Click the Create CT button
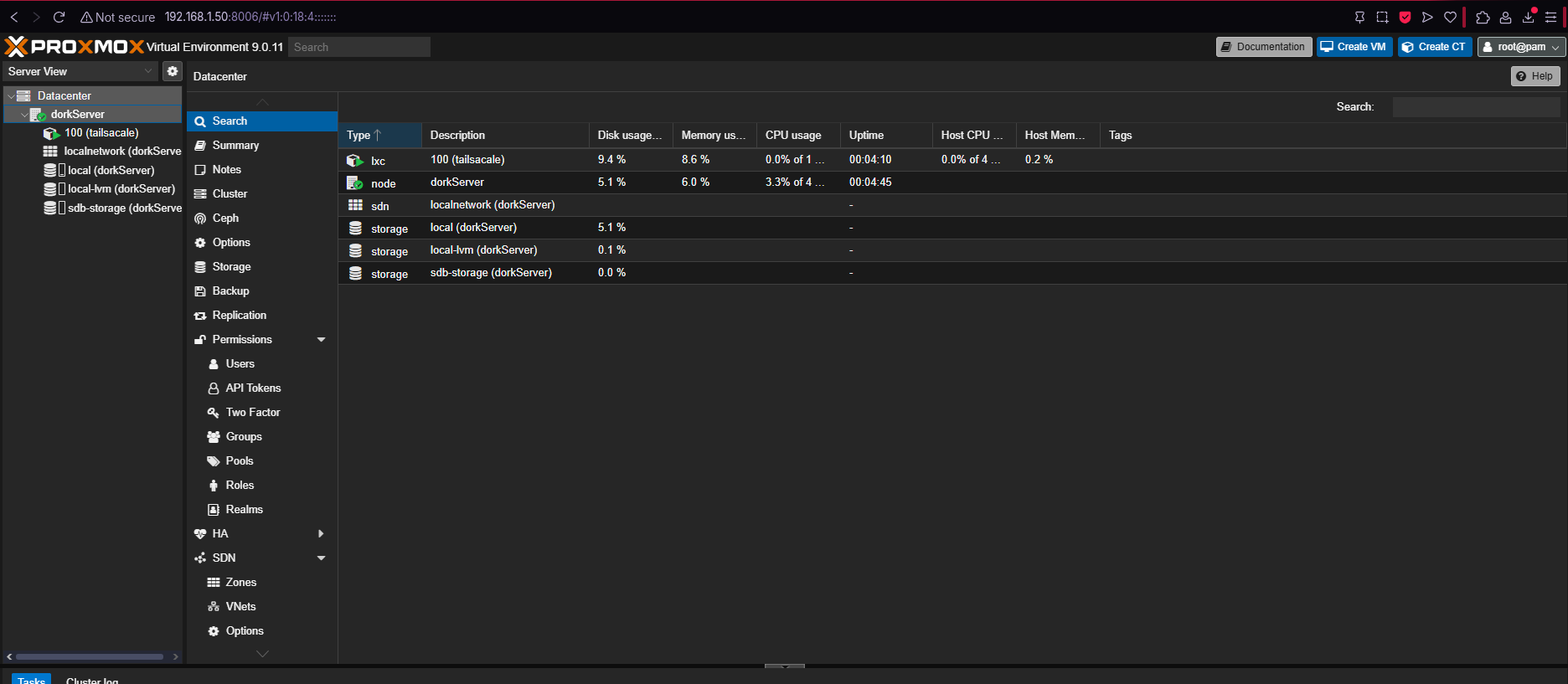The width and height of the screenshot is (1568, 684). pos(1434,47)
